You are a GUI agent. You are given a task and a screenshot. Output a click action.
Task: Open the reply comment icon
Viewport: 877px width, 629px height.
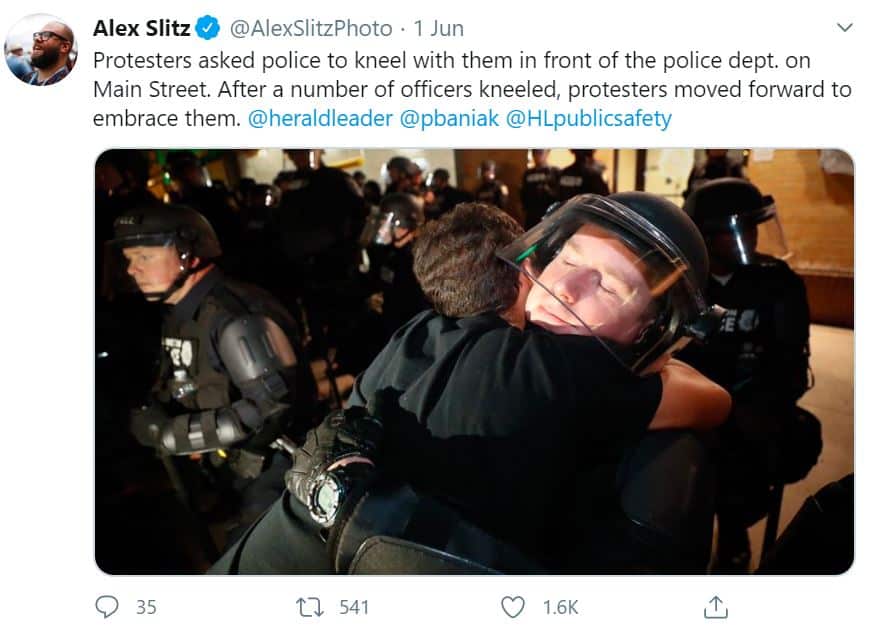107,607
